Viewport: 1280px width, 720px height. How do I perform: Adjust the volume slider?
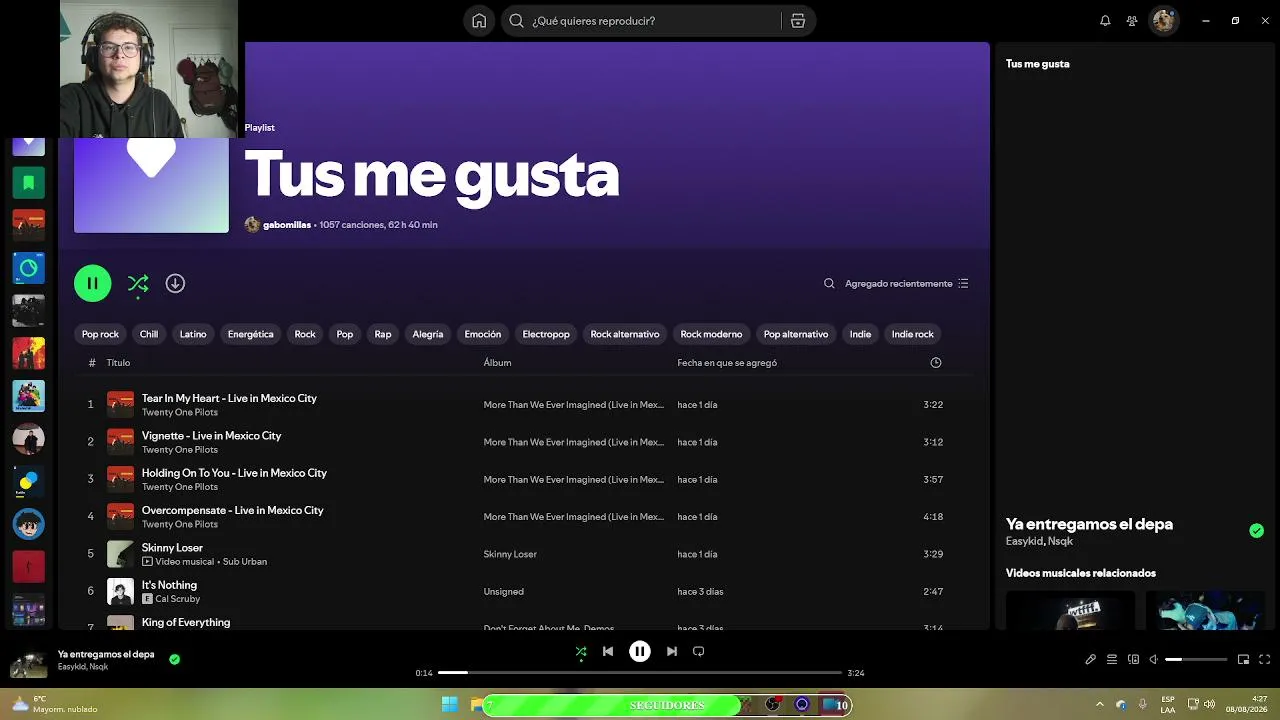pos(1196,660)
